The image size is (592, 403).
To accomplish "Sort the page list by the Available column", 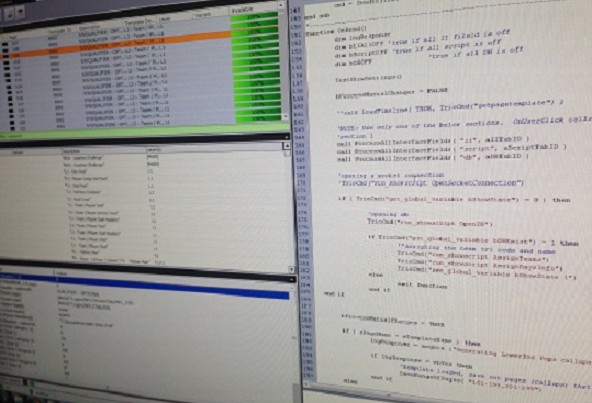I will (x=253, y=10).
